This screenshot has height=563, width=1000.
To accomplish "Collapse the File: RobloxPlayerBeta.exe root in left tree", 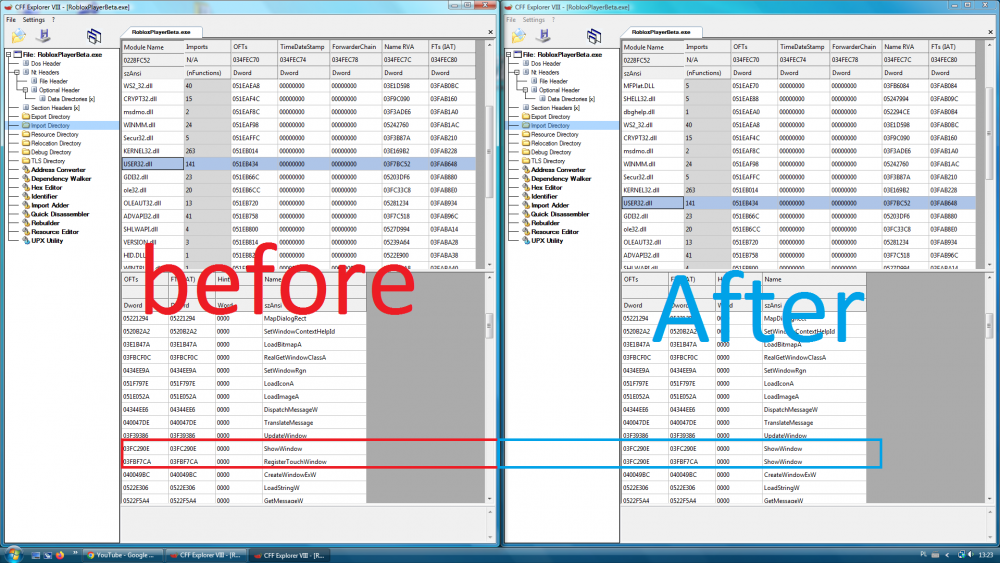I will pyautogui.click(x=9, y=54).
